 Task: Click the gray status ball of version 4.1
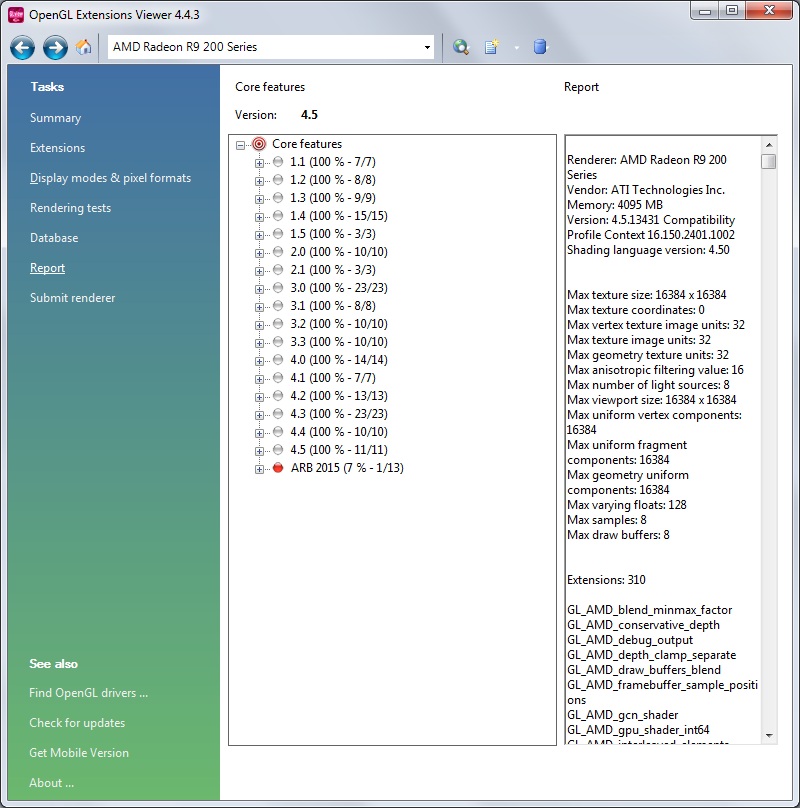click(278, 378)
